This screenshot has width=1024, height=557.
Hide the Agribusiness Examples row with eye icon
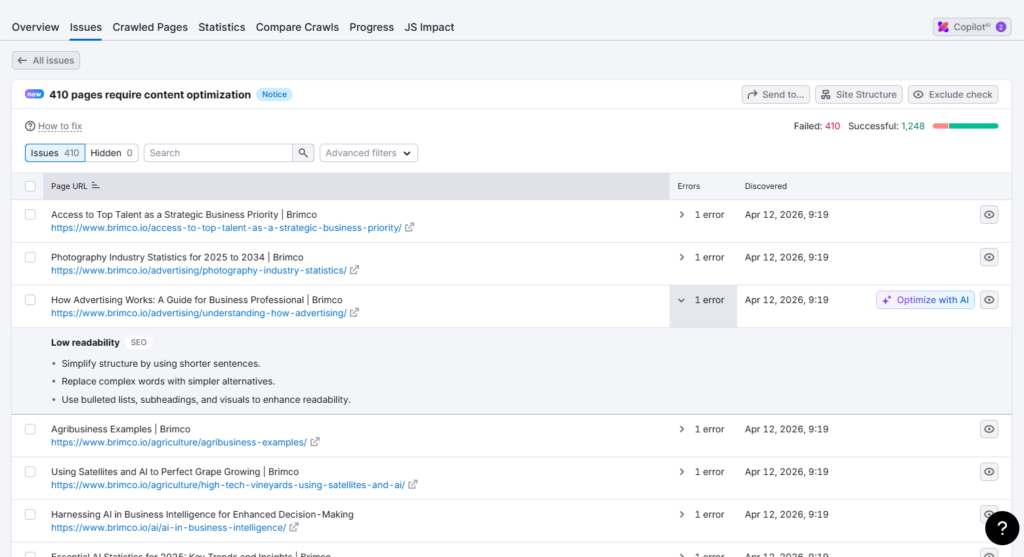tap(989, 429)
